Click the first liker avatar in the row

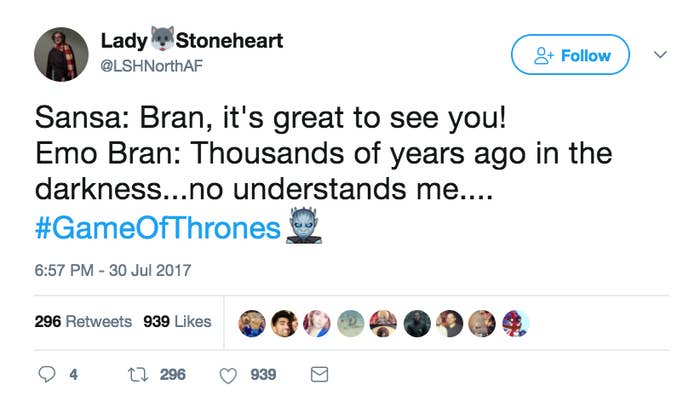pos(252,323)
